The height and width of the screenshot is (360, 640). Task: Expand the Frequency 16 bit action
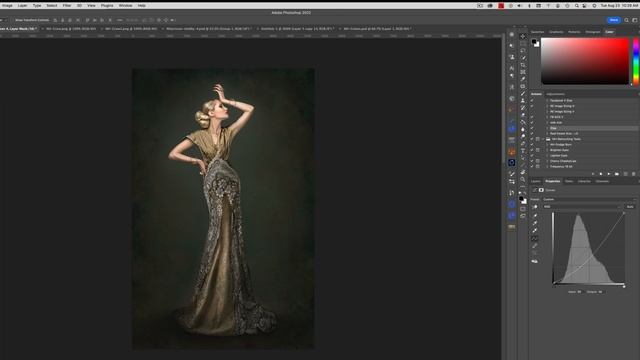547,167
